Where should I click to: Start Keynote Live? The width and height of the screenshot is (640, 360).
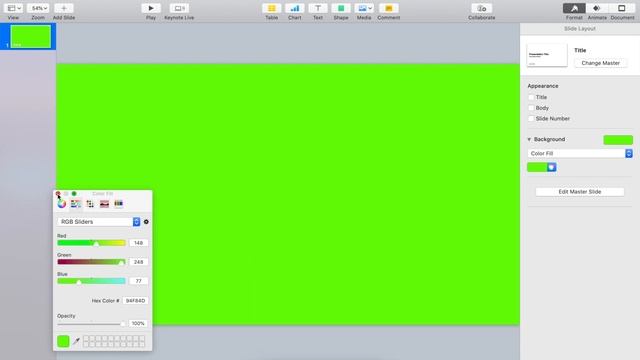(179, 8)
